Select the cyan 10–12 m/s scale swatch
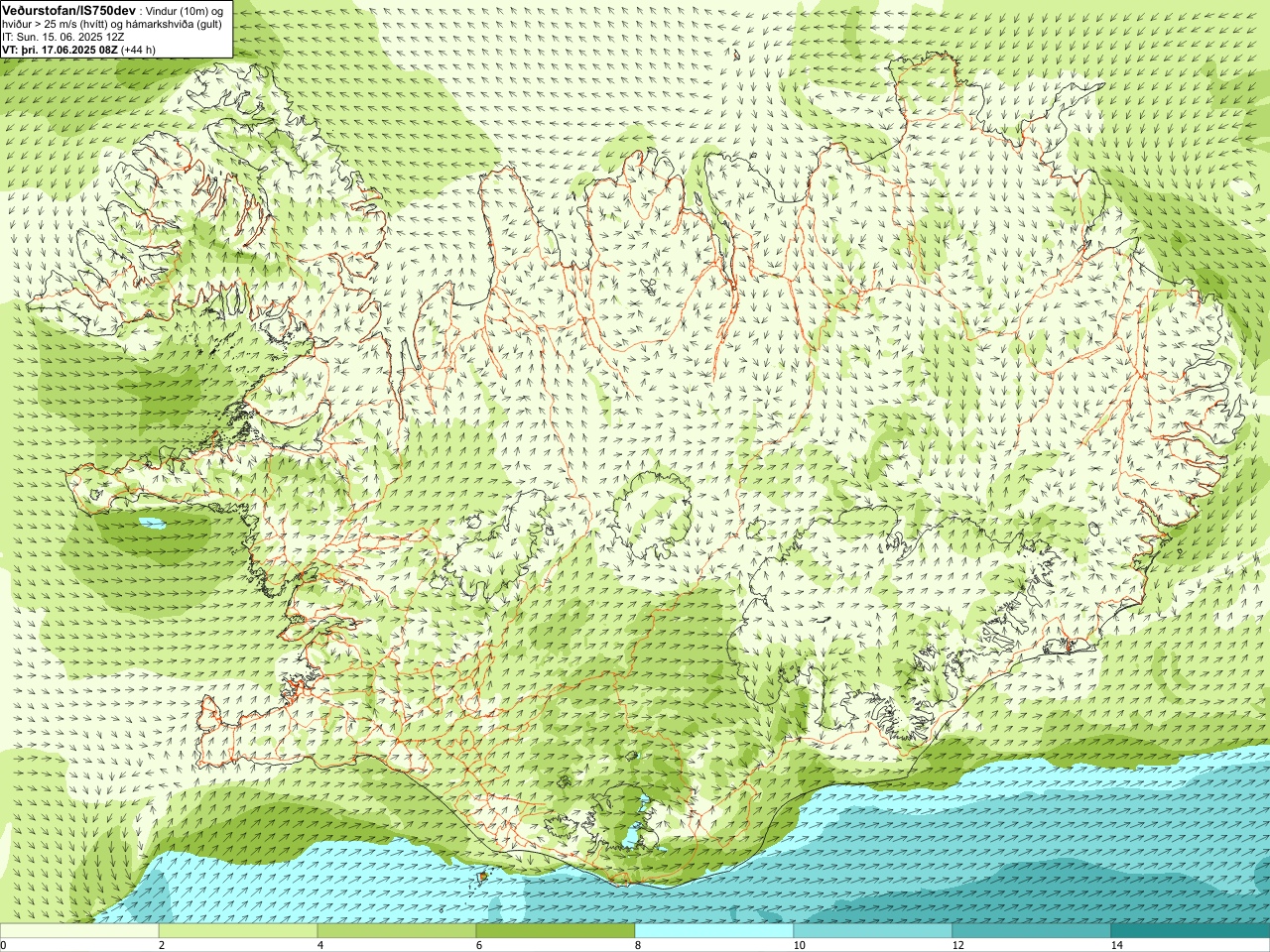This screenshot has width=1270, height=952. tap(873, 931)
